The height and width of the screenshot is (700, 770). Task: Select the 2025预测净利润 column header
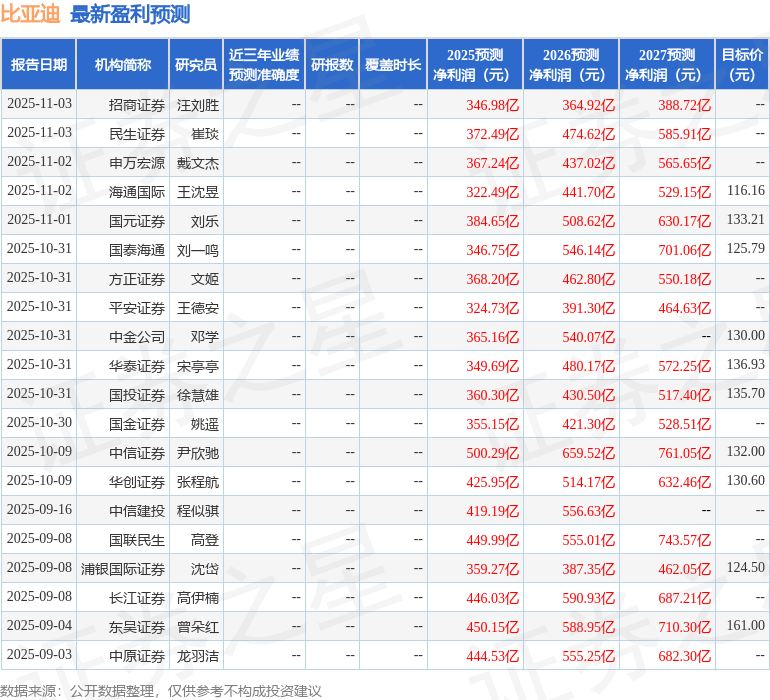475,64
